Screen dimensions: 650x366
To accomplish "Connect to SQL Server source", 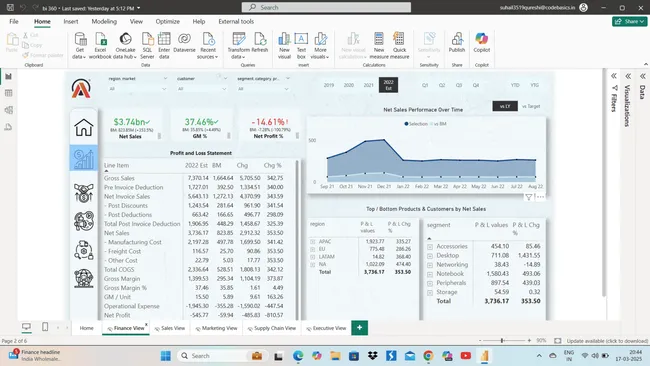I will [147, 46].
